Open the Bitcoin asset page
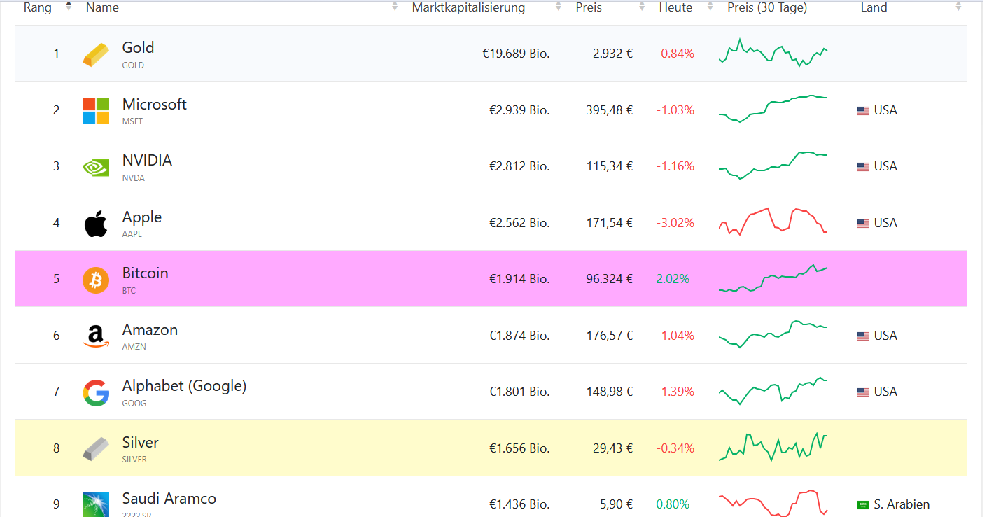Viewport: 983px width, 517px height. point(145,273)
